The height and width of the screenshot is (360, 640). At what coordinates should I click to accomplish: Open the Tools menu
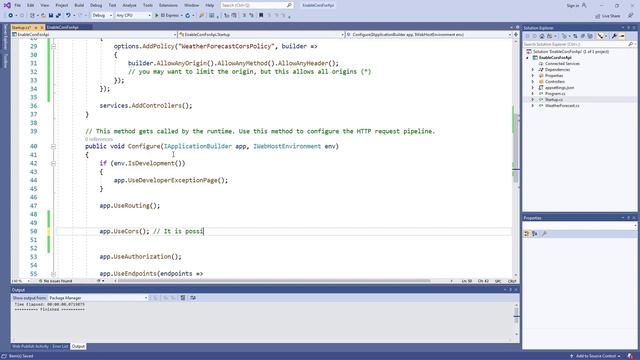click(x=148, y=5)
